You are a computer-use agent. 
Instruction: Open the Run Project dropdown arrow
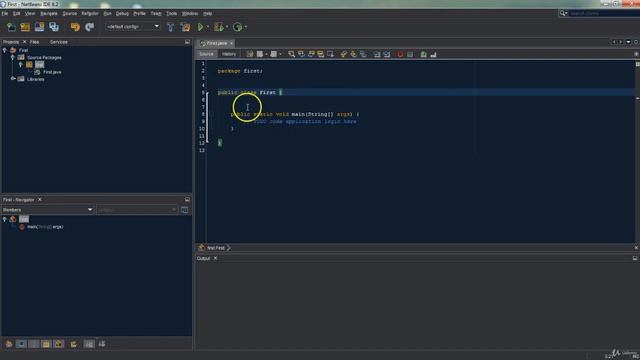pyautogui.click(x=208, y=27)
